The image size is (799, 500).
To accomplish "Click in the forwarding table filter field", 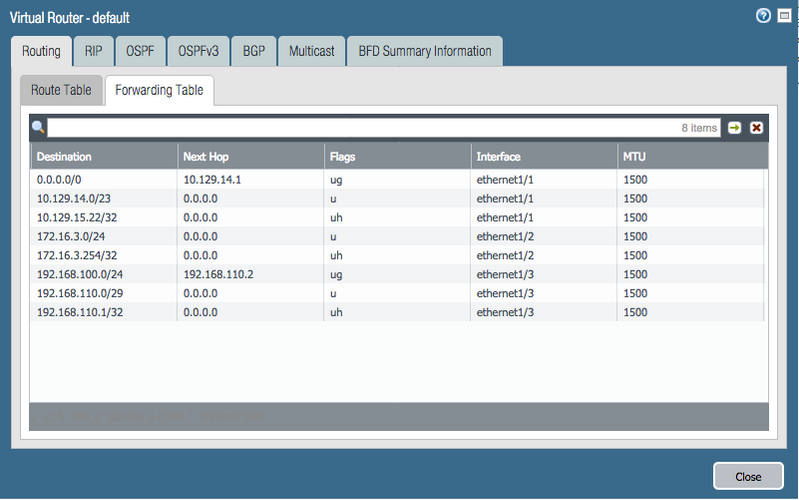I will pyautogui.click(x=380, y=128).
